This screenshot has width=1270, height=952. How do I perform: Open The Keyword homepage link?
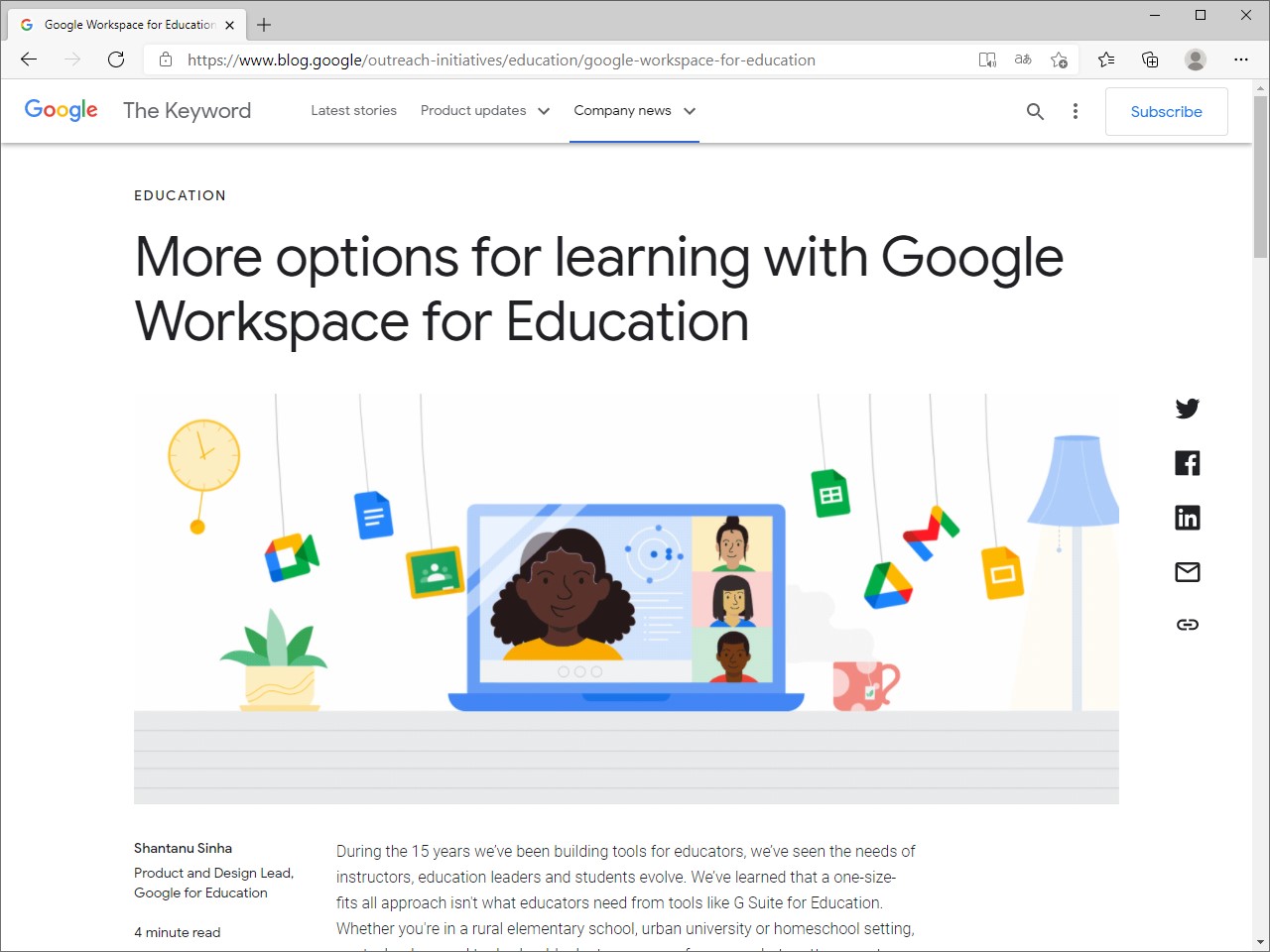187,110
